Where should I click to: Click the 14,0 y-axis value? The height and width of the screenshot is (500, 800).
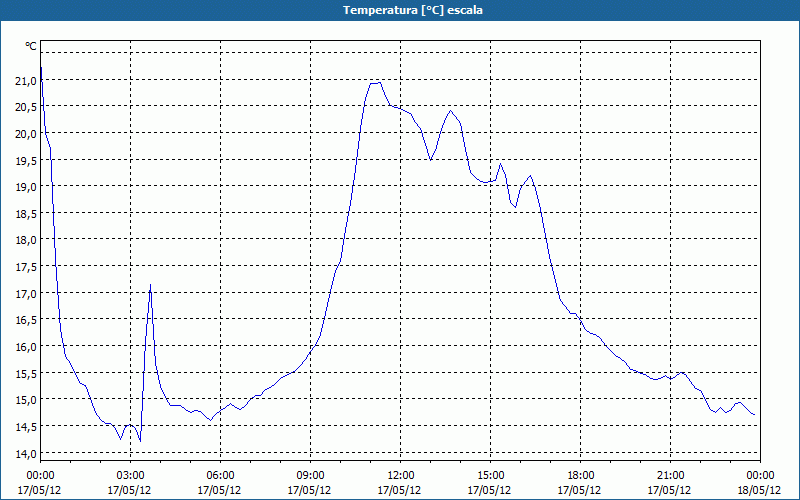(x=26, y=453)
